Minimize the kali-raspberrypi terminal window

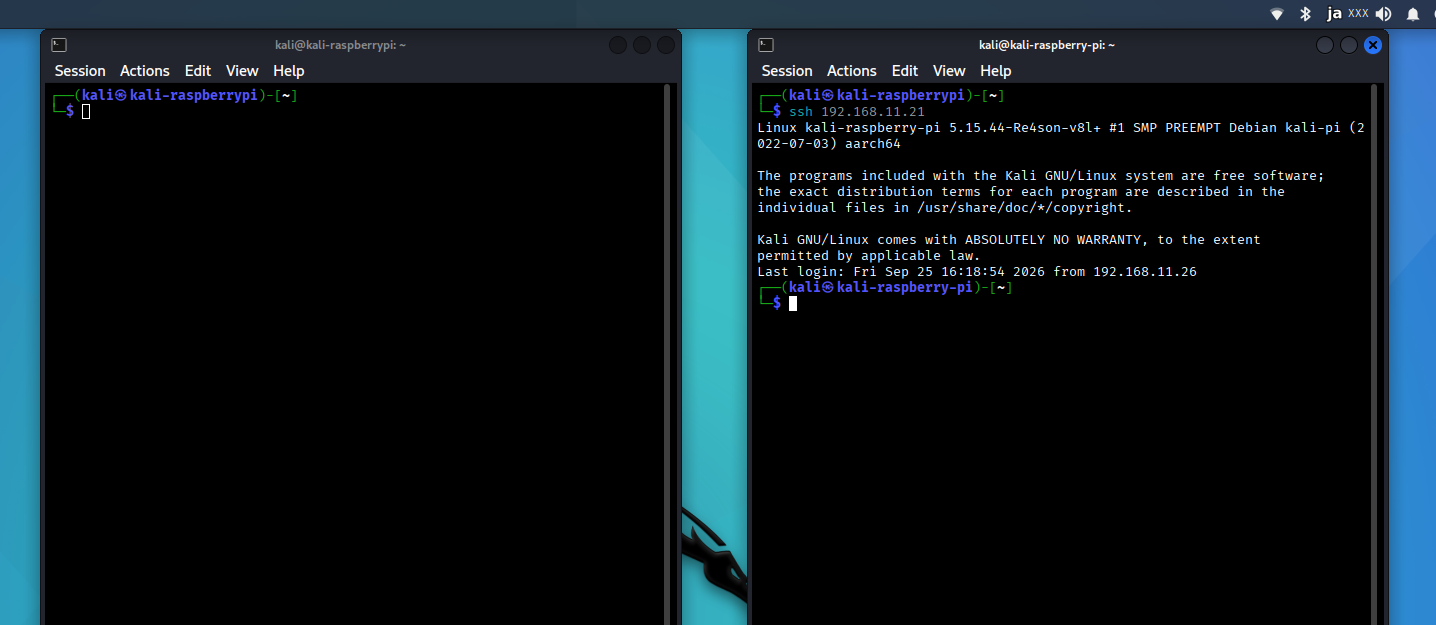coord(618,45)
